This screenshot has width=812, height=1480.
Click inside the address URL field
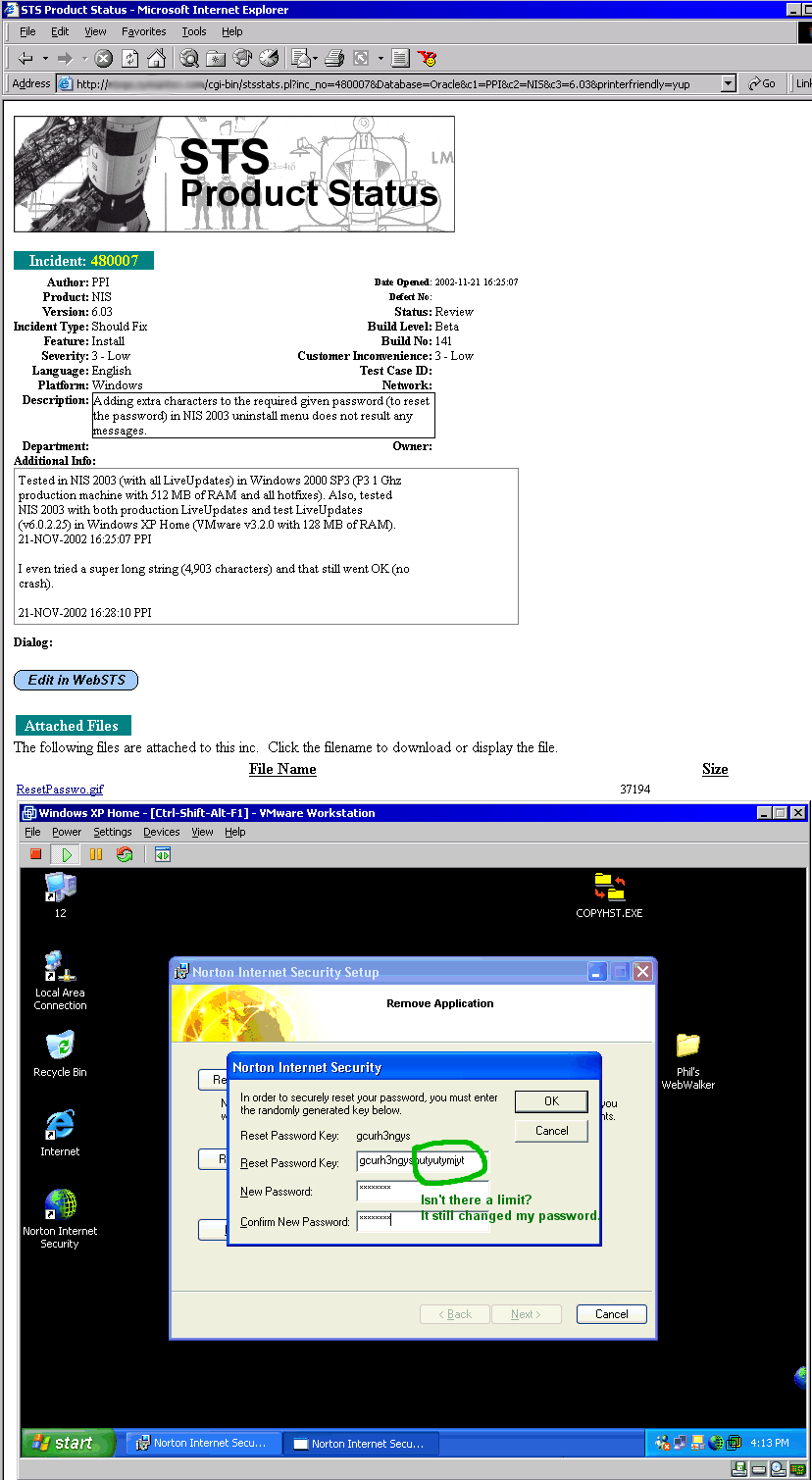point(392,83)
